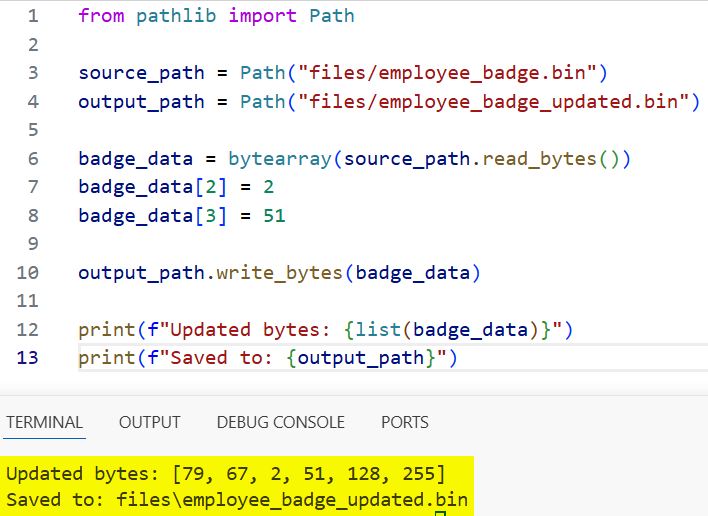The height and width of the screenshot is (516, 708).
Task: Click 'Updated bytes:' string in line 12
Action: pos(250,330)
